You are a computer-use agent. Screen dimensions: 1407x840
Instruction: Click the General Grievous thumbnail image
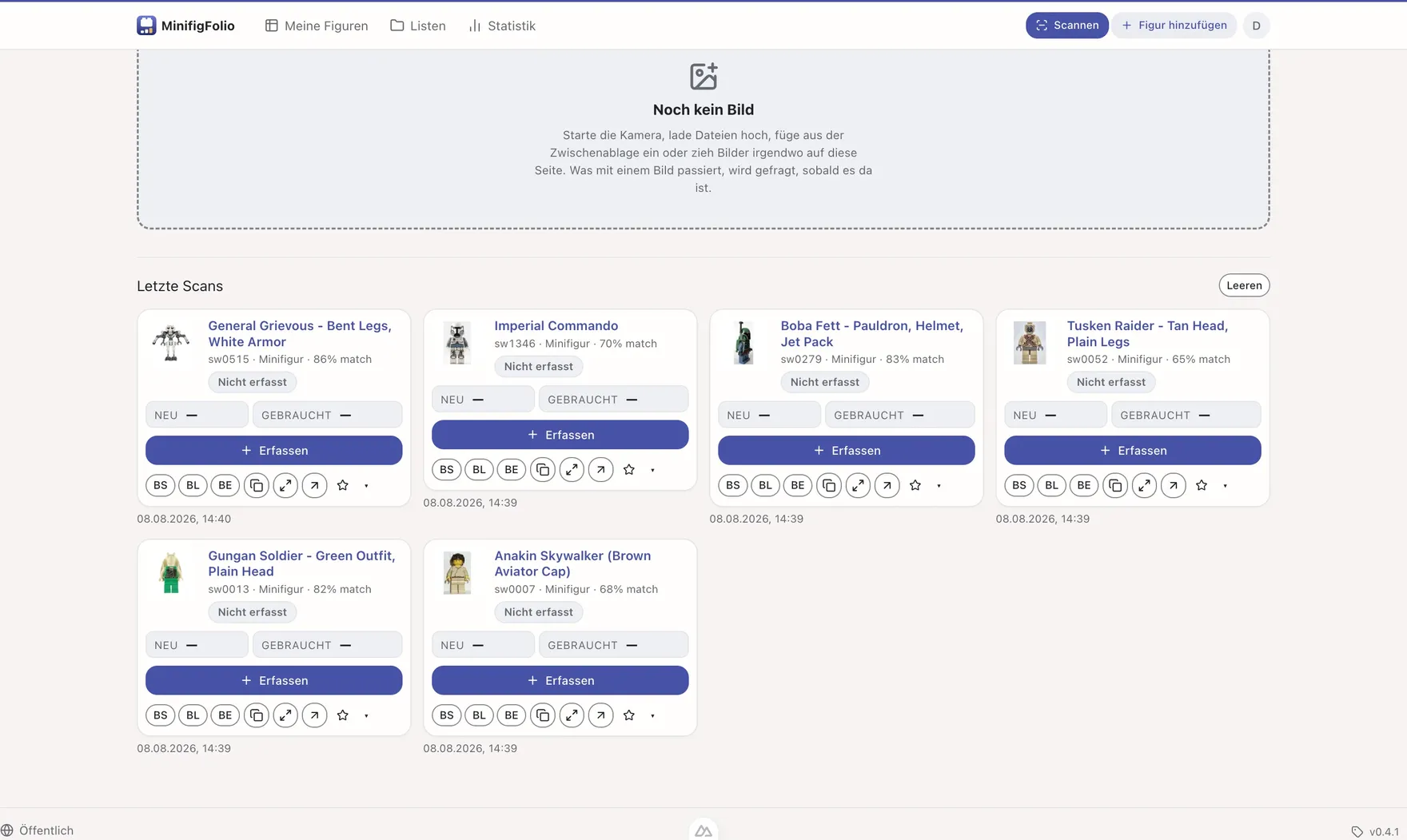point(171,343)
